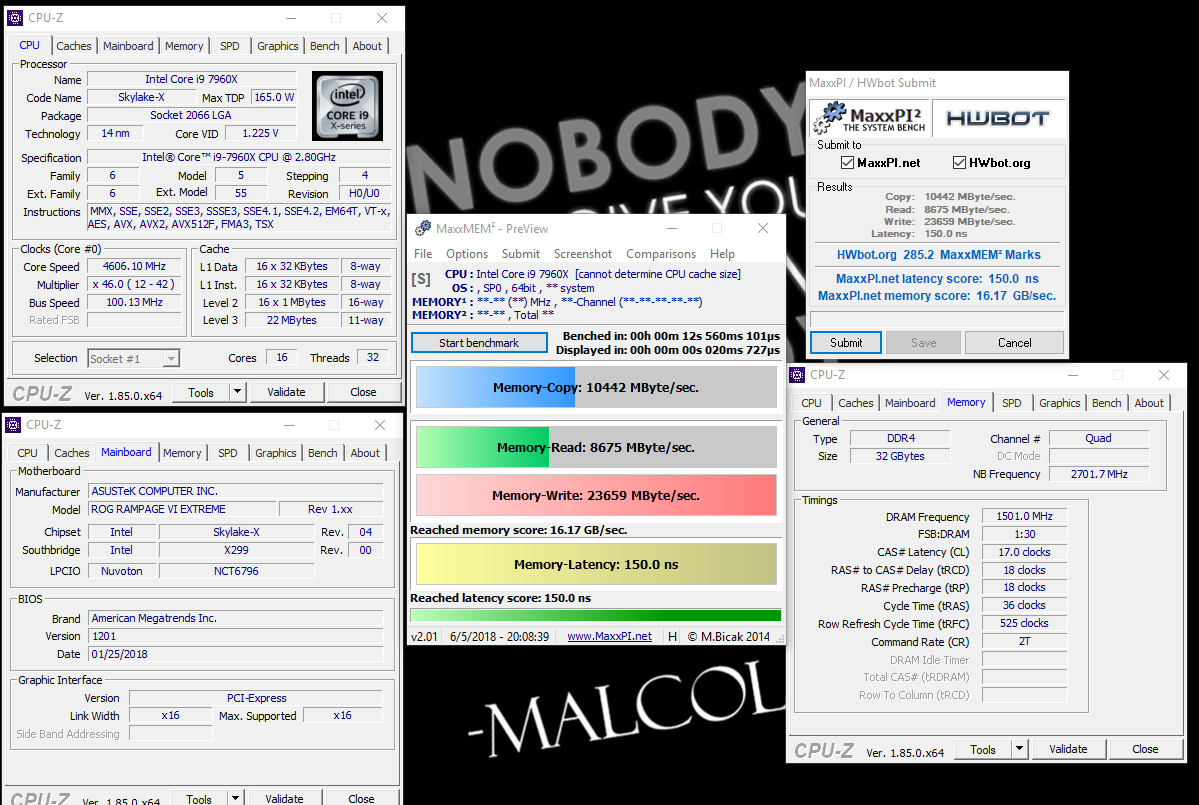Screen dimensions: 1199x805
Task: Switch to Graphics tab in top CPU-Z window
Action: 278,46
